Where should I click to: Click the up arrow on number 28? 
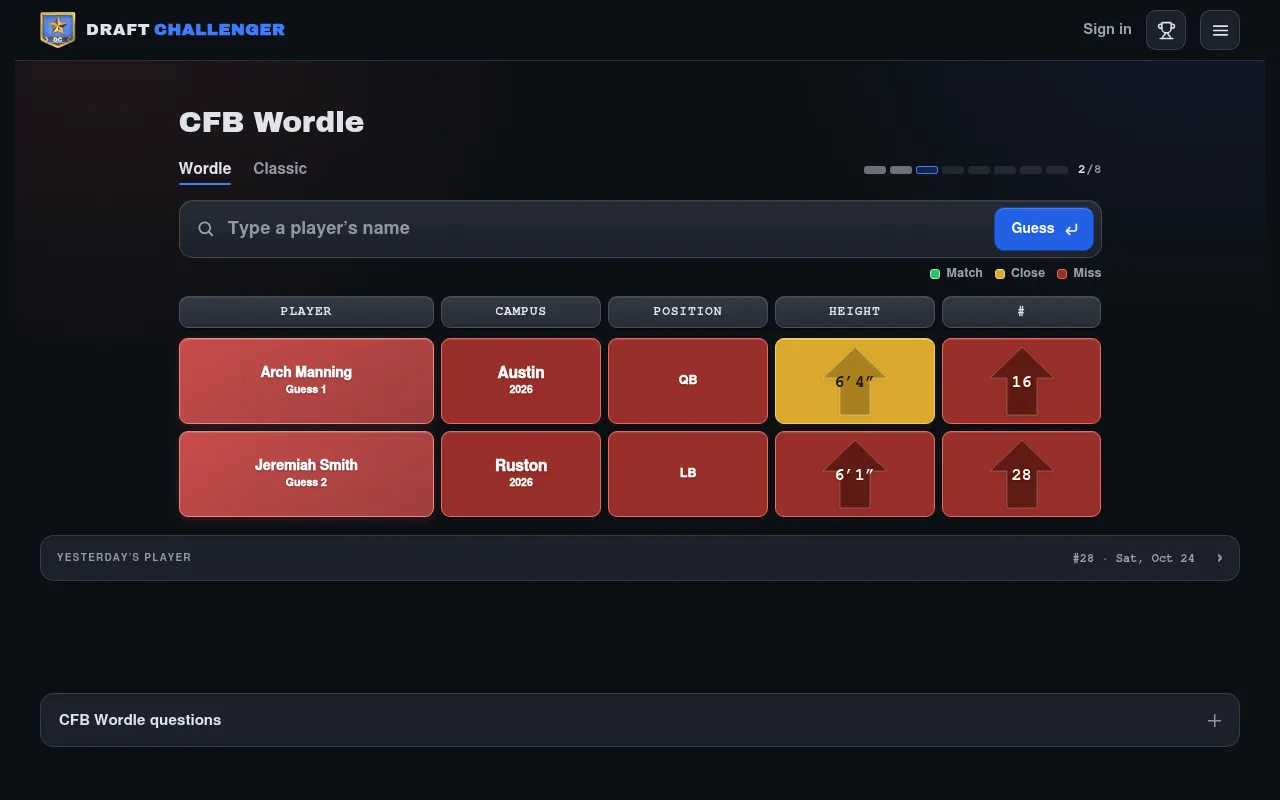[x=1021, y=474]
